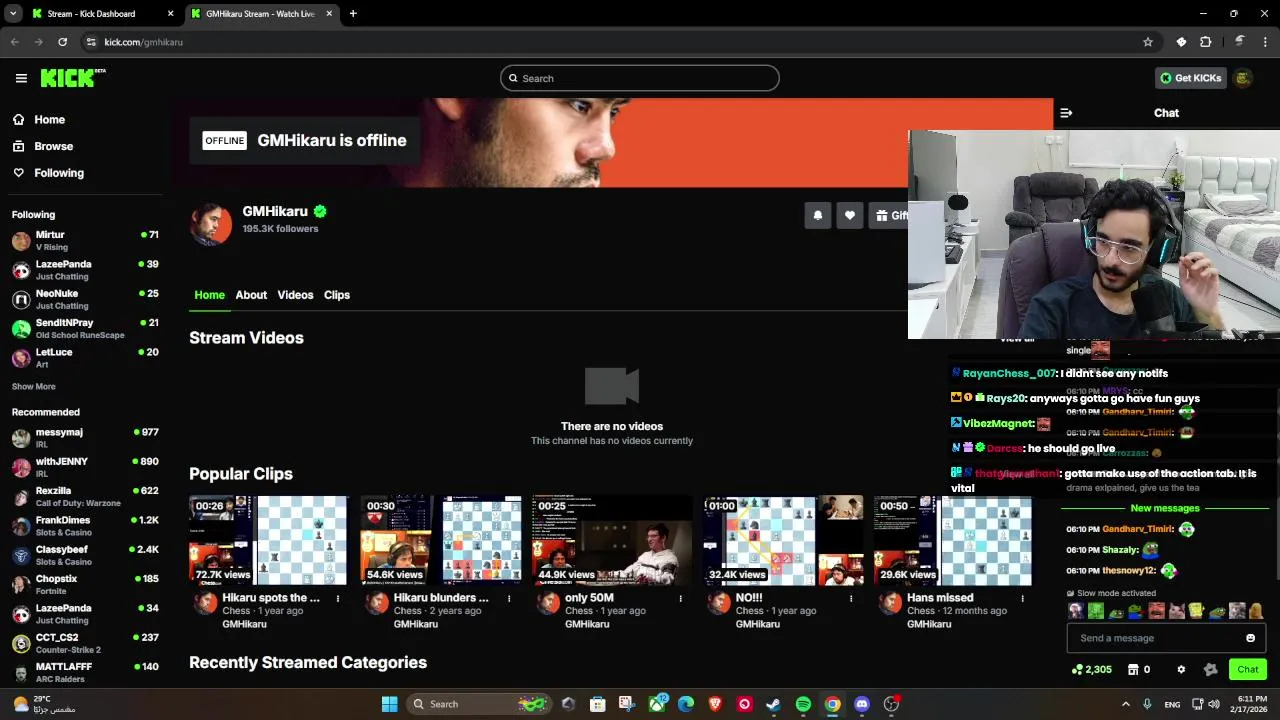Open SendItNPray's channel in Following list
The width and height of the screenshot is (1280, 720).
point(85,329)
